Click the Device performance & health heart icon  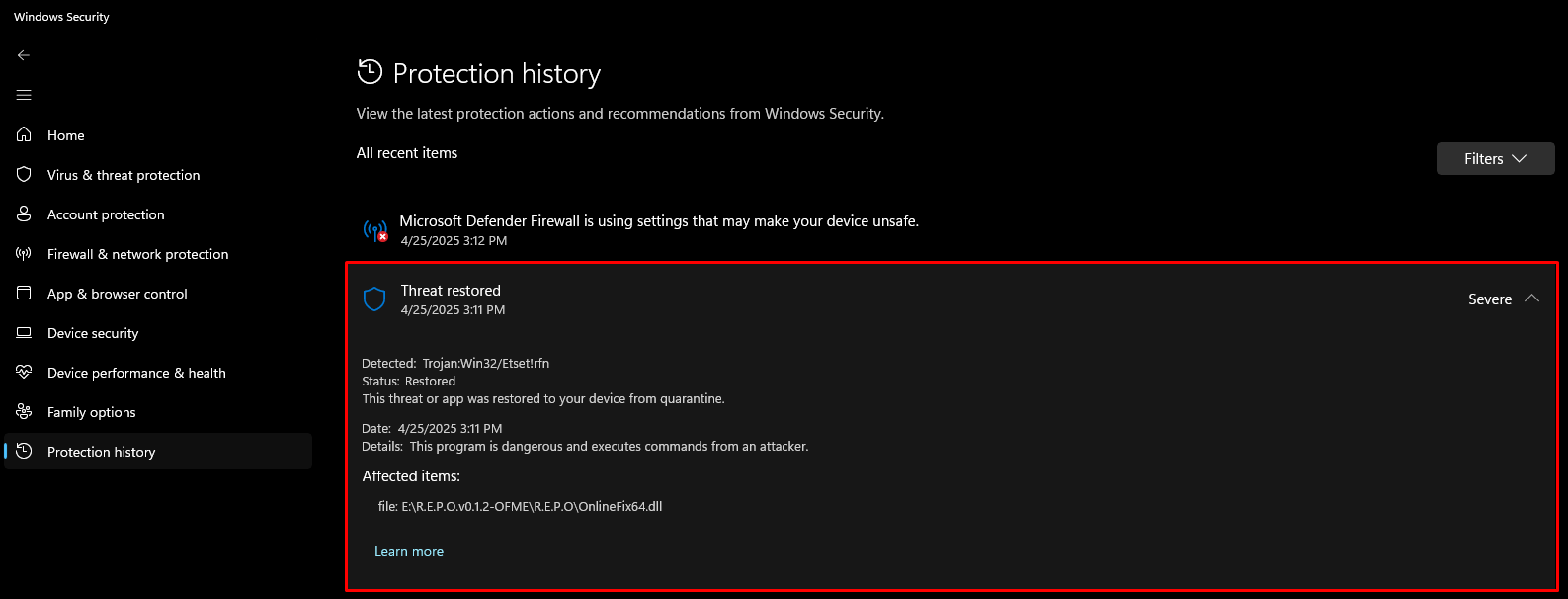coord(24,372)
